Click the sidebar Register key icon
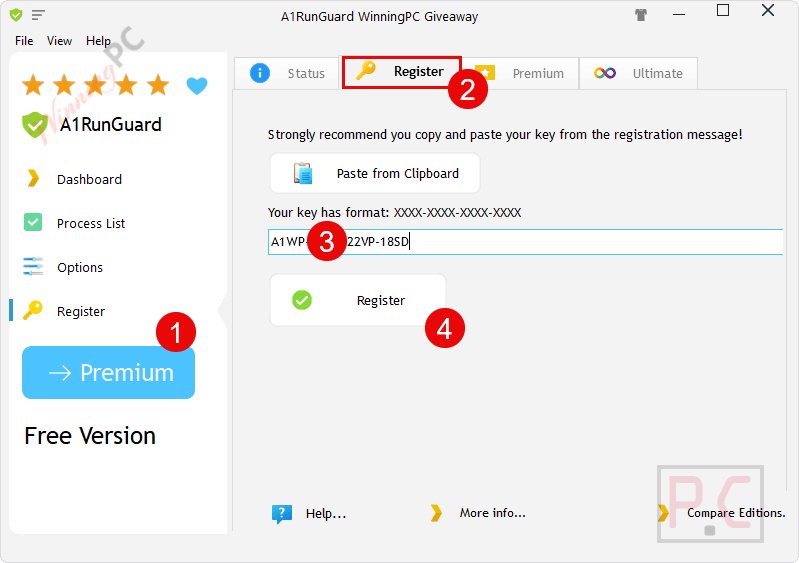This screenshot has width=799, height=563. click(x=33, y=310)
